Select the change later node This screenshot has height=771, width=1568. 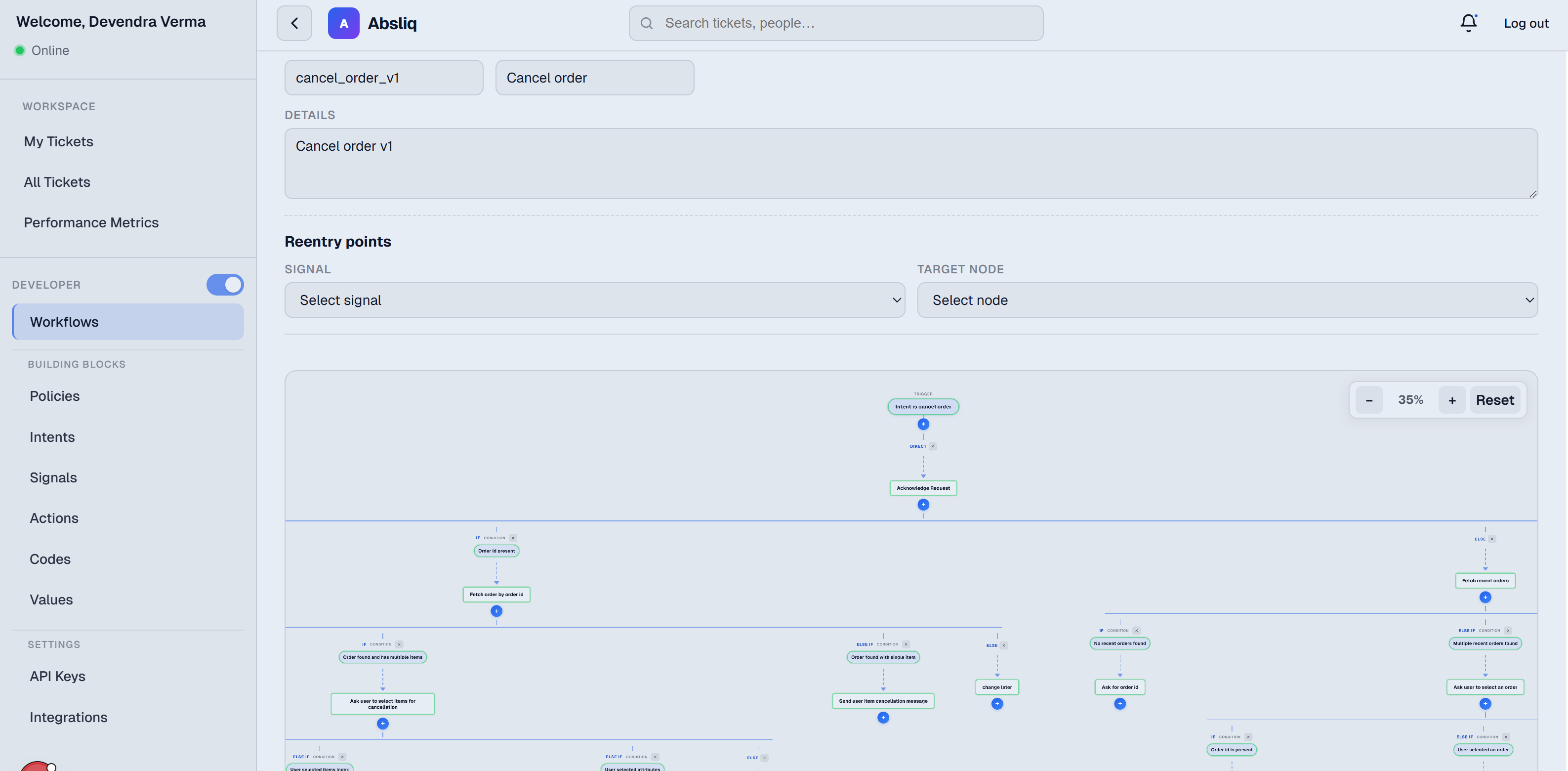pos(996,687)
